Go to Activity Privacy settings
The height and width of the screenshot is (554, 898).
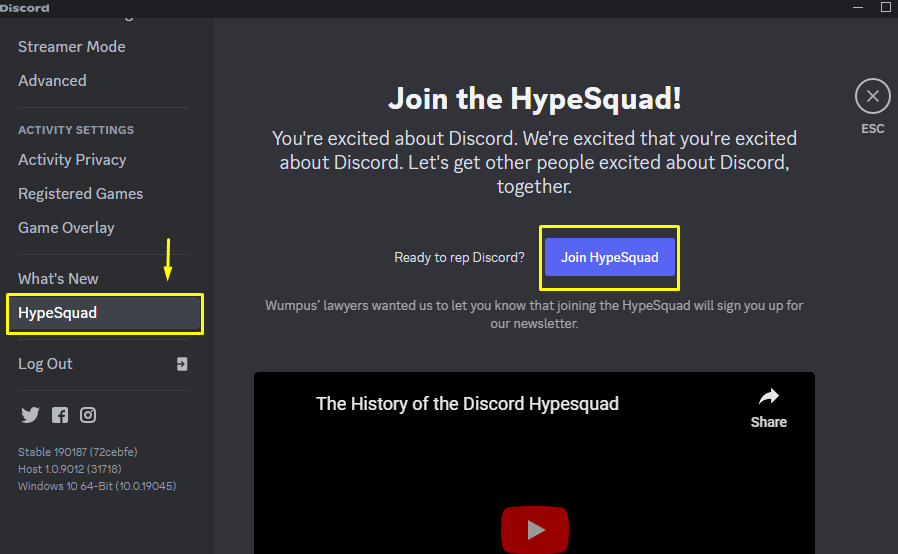click(x=72, y=160)
